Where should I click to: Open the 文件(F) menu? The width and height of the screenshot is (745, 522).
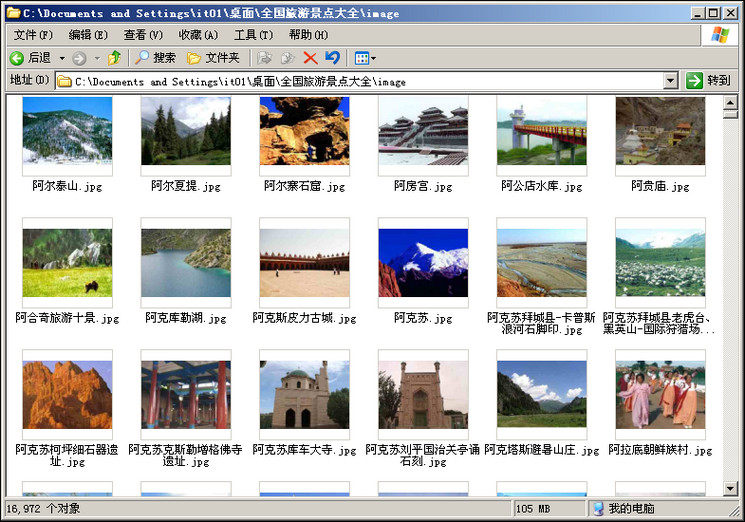pyautogui.click(x=33, y=35)
